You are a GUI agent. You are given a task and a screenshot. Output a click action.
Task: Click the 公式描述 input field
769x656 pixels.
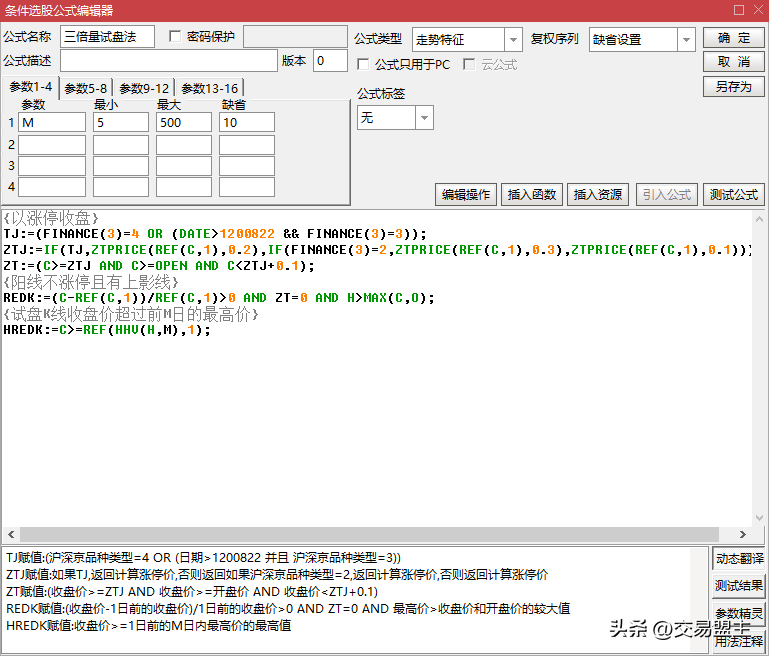pos(169,61)
